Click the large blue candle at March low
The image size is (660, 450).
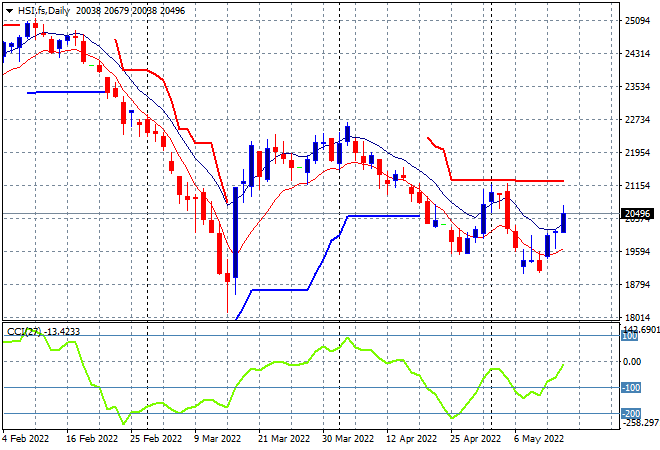[235, 240]
